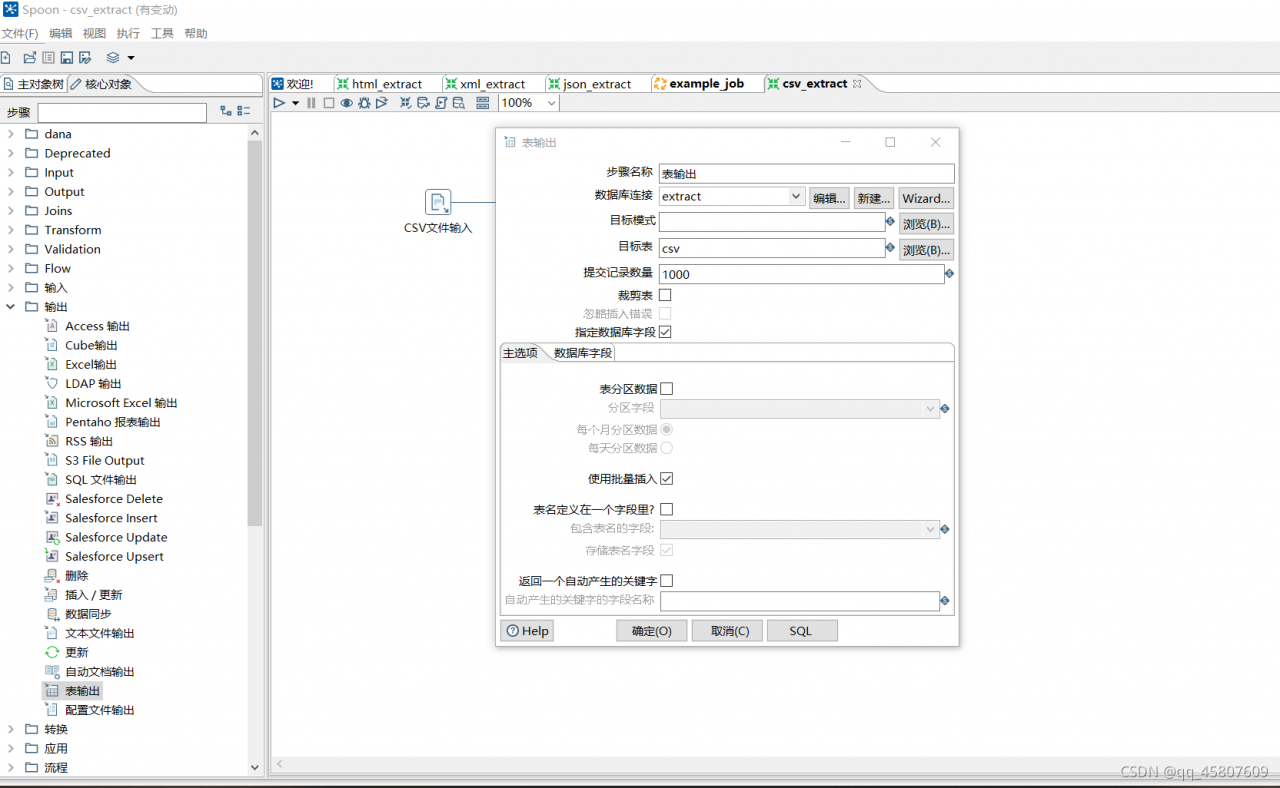The height and width of the screenshot is (788, 1280).
Task: Expand the 转换 folder
Action: (x=11, y=729)
